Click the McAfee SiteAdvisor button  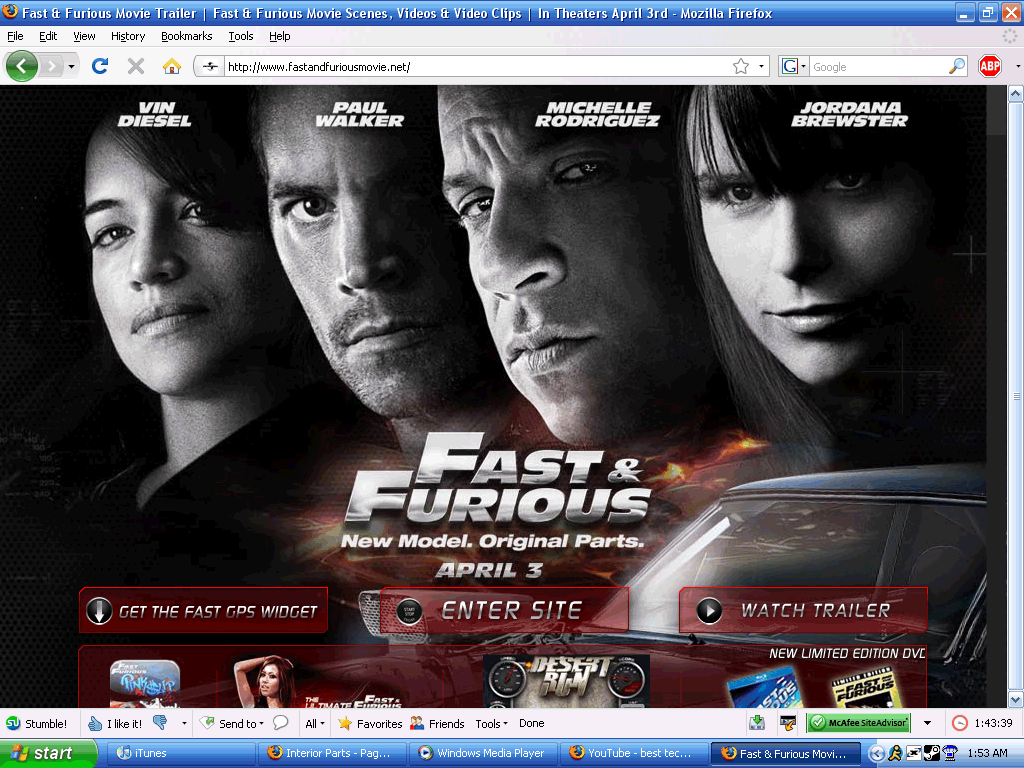pos(859,722)
